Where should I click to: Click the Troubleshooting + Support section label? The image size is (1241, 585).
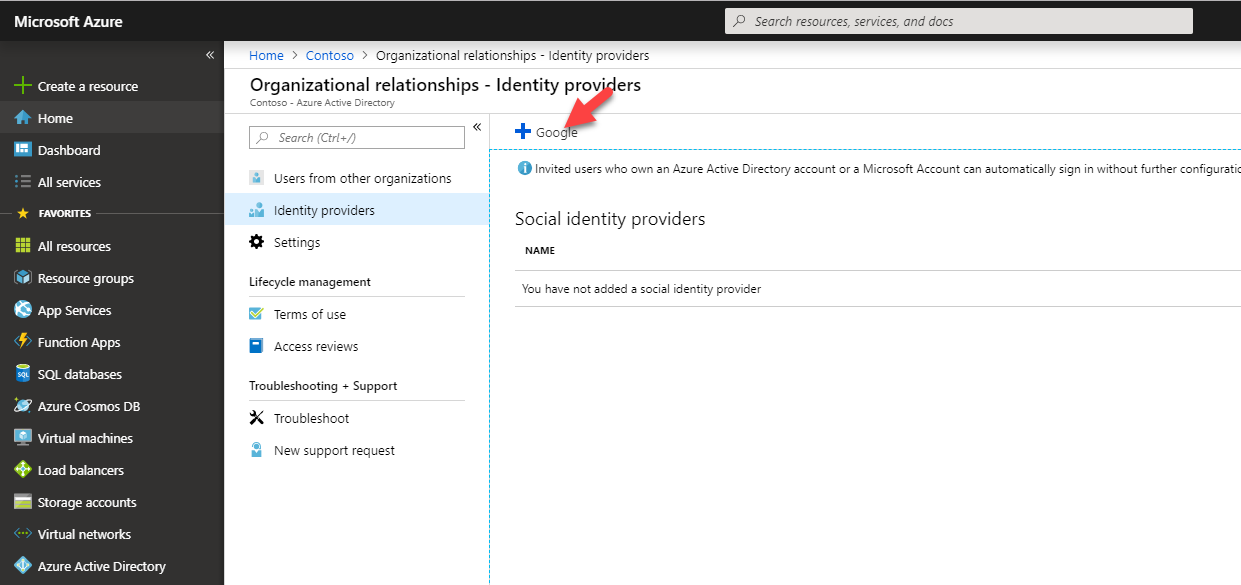(323, 386)
